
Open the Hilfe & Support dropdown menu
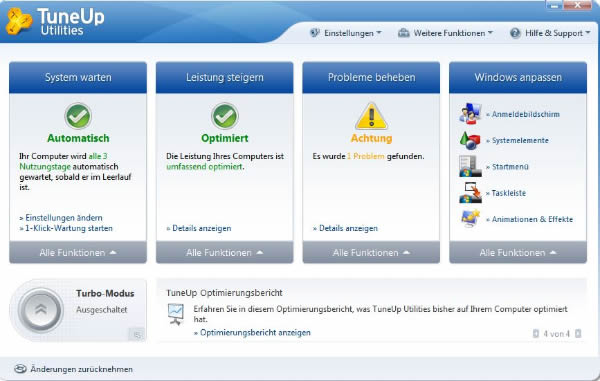click(x=558, y=33)
